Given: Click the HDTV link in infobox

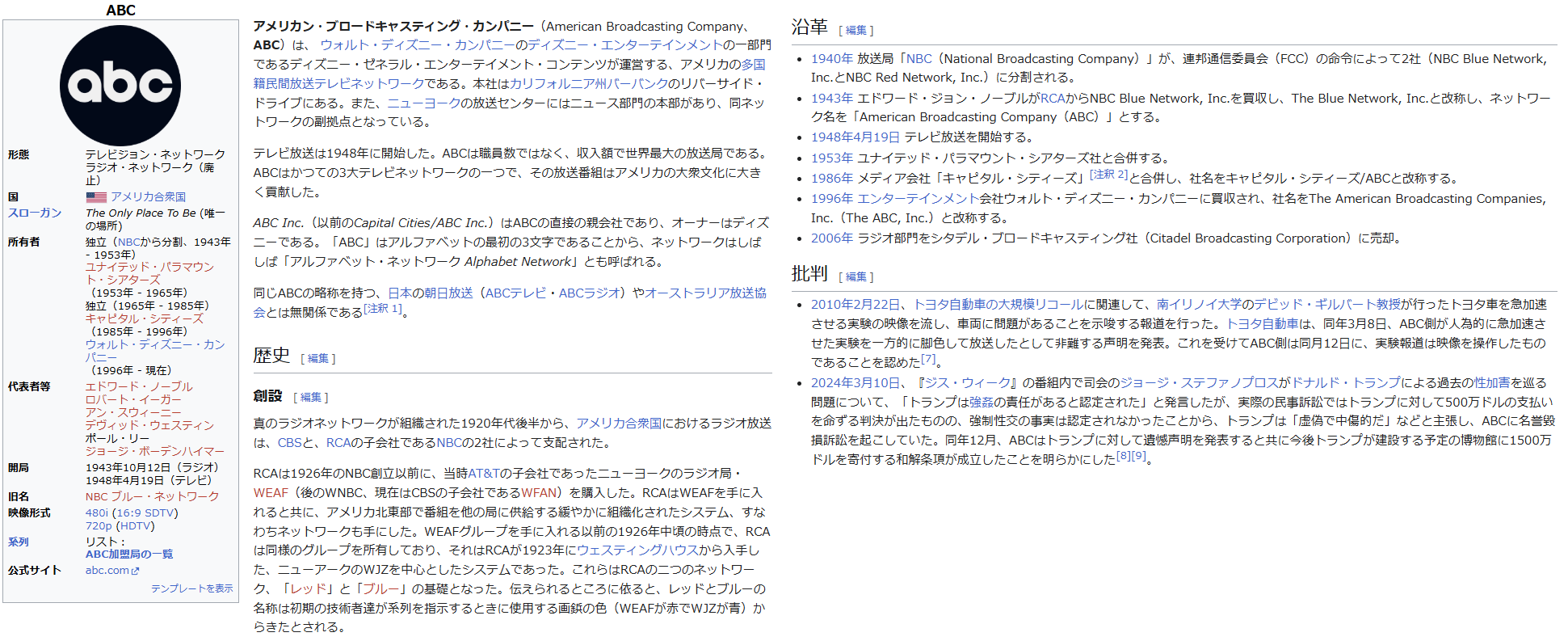Looking at the screenshot, I should coord(135,525).
